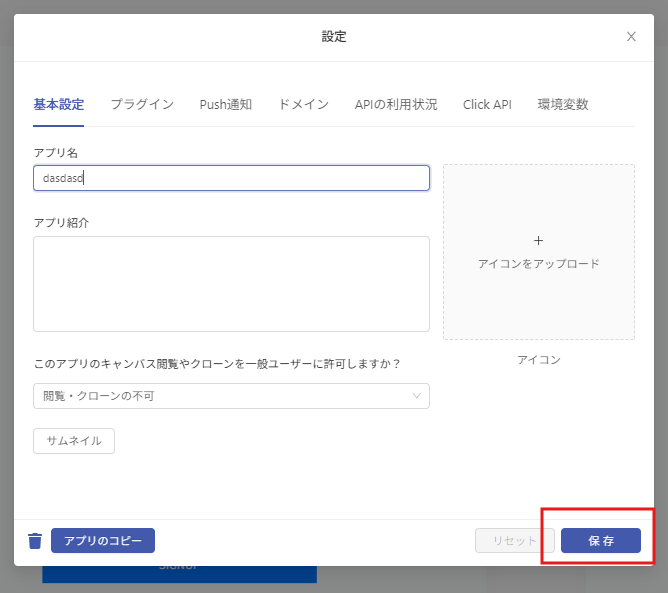Viewport: 668px width, 593px height.
Task: Click the 設定 dialog title
Action: [x=334, y=37]
